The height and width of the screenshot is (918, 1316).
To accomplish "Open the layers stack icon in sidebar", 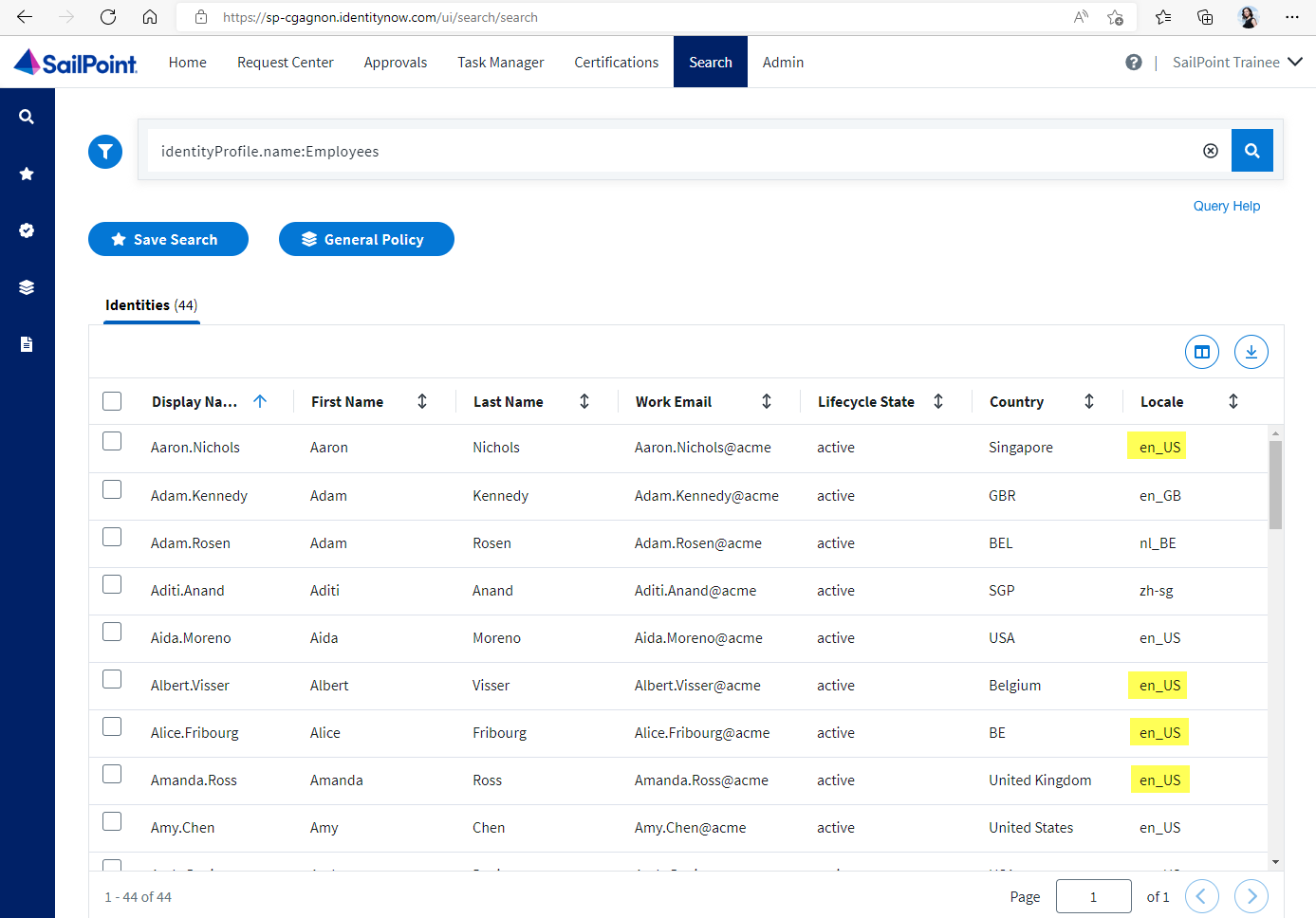I will (x=27, y=287).
